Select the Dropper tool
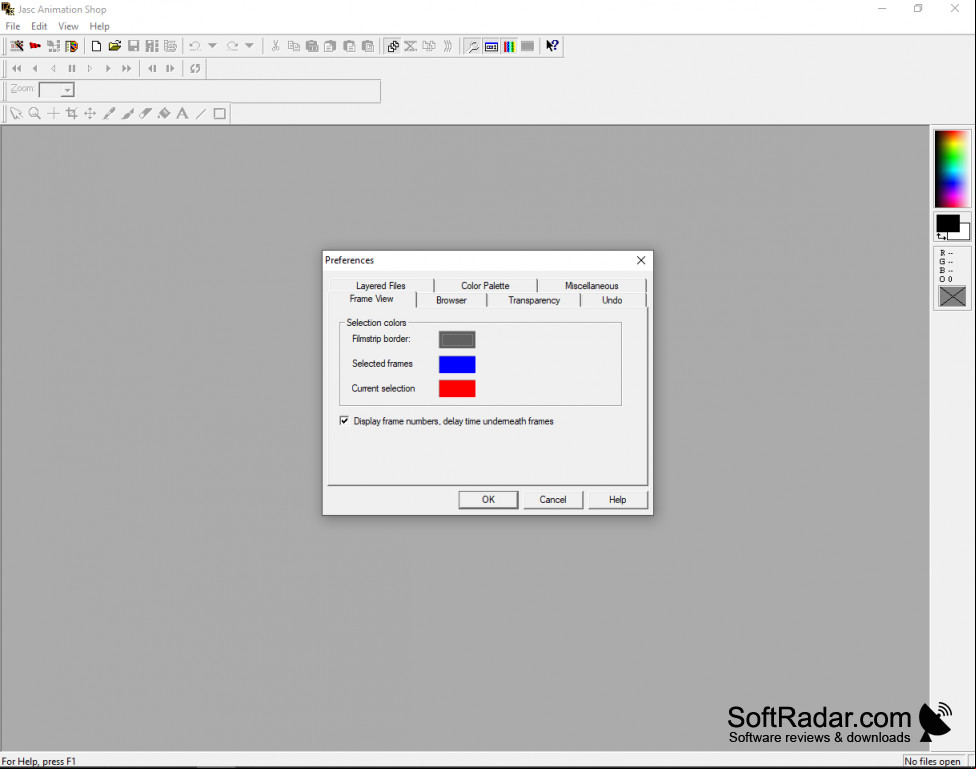Image resolution: width=976 pixels, height=769 pixels. (109, 113)
